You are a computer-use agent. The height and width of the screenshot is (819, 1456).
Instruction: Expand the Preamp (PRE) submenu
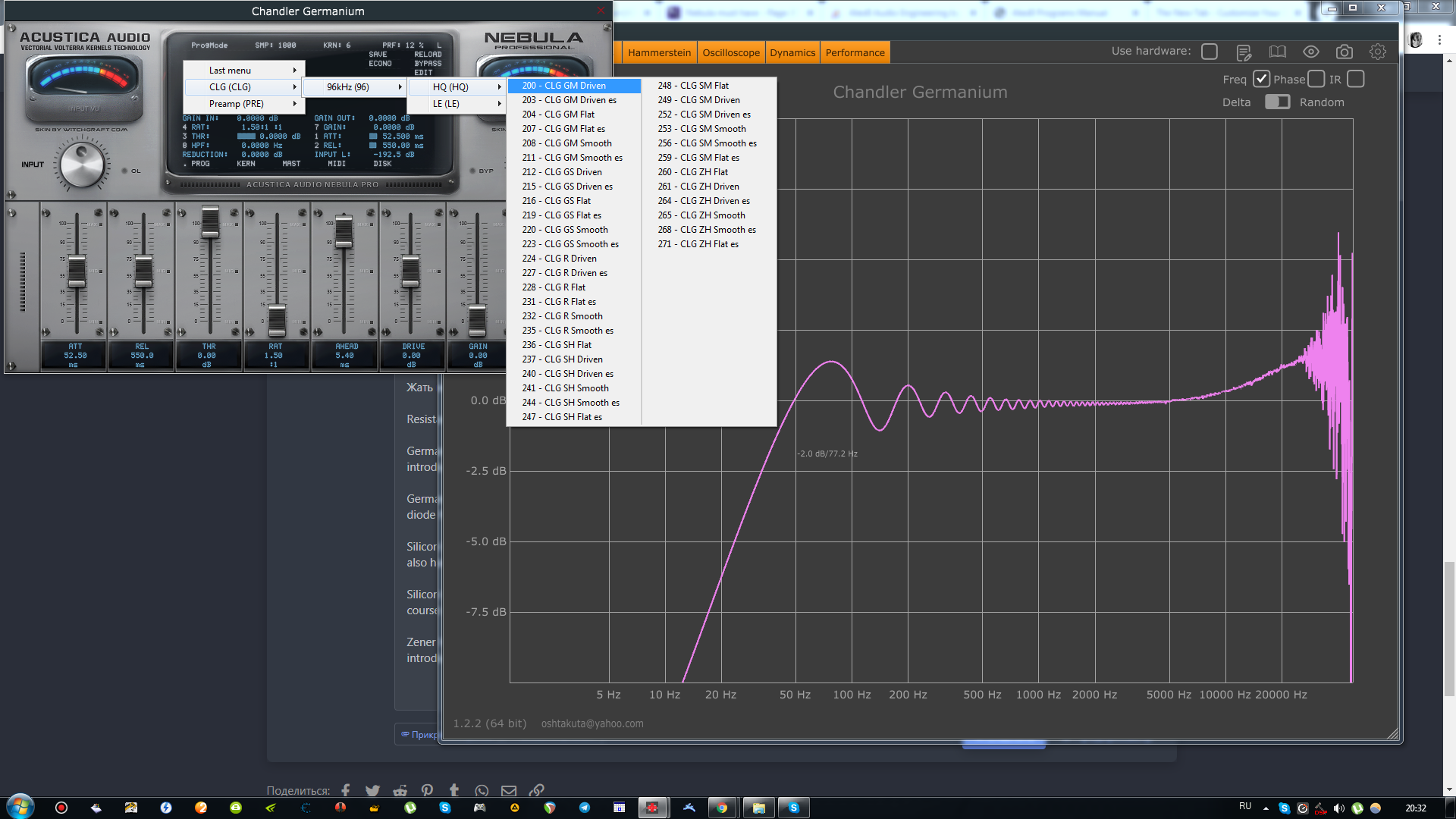pyautogui.click(x=244, y=104)
